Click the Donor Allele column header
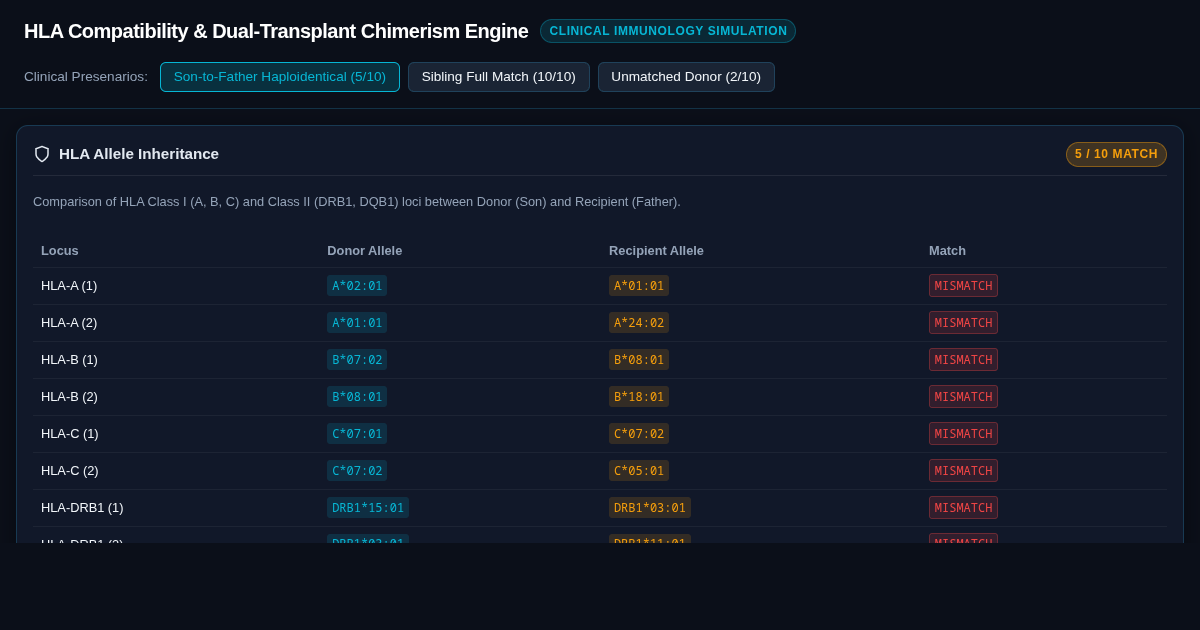1200x630 pixels. coord(365,250)
